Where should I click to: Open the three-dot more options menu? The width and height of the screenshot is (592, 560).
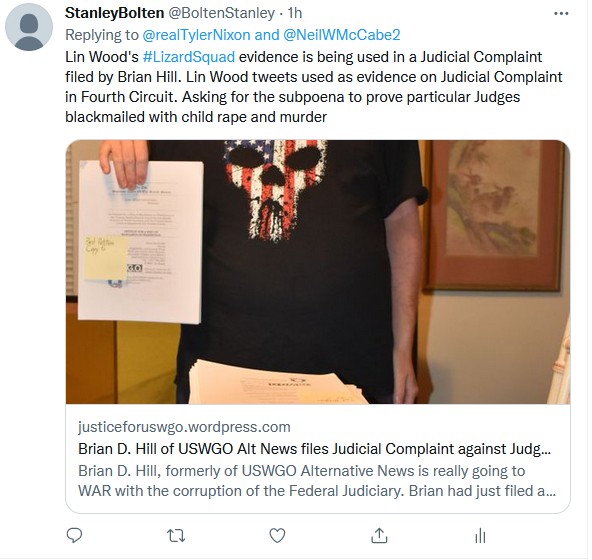561,14
